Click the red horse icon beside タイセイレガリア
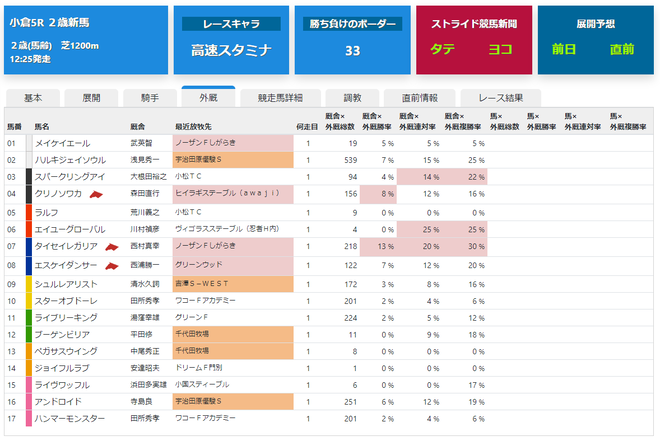This screenshot has width=660, height=441. pyautogui.click(x=112, y=247)
